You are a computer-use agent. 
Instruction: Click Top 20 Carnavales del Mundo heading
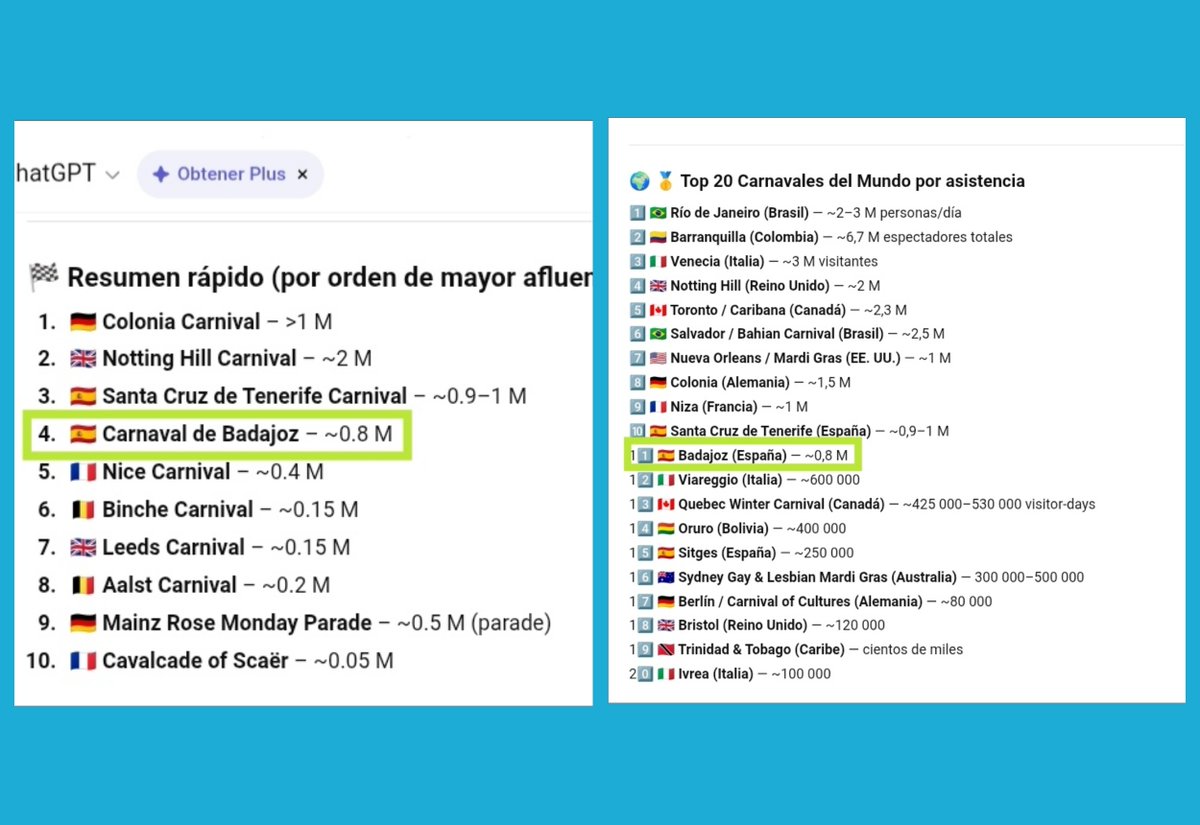[x=852, y=181]
